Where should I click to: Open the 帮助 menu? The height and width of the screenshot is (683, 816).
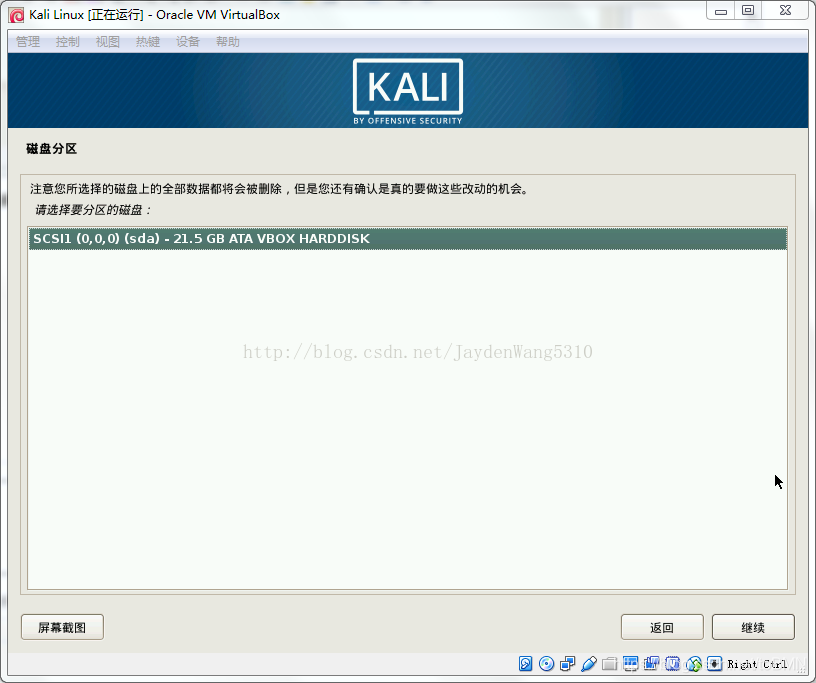point(228,42)
